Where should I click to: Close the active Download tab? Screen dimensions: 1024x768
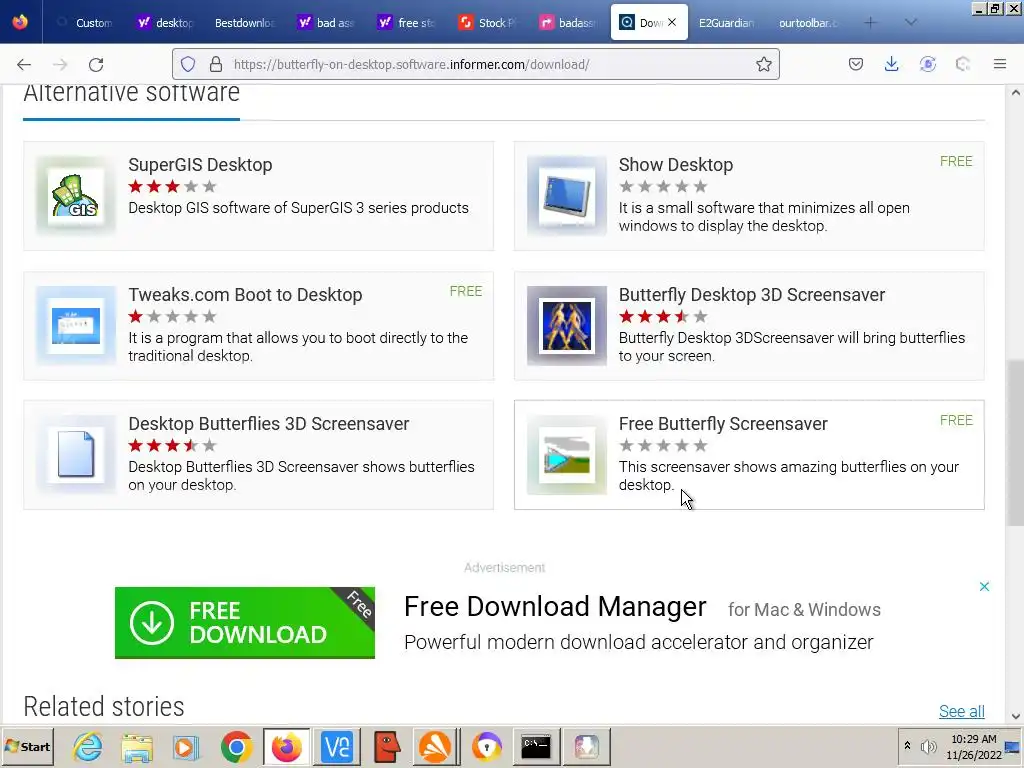tap(672, 23)
